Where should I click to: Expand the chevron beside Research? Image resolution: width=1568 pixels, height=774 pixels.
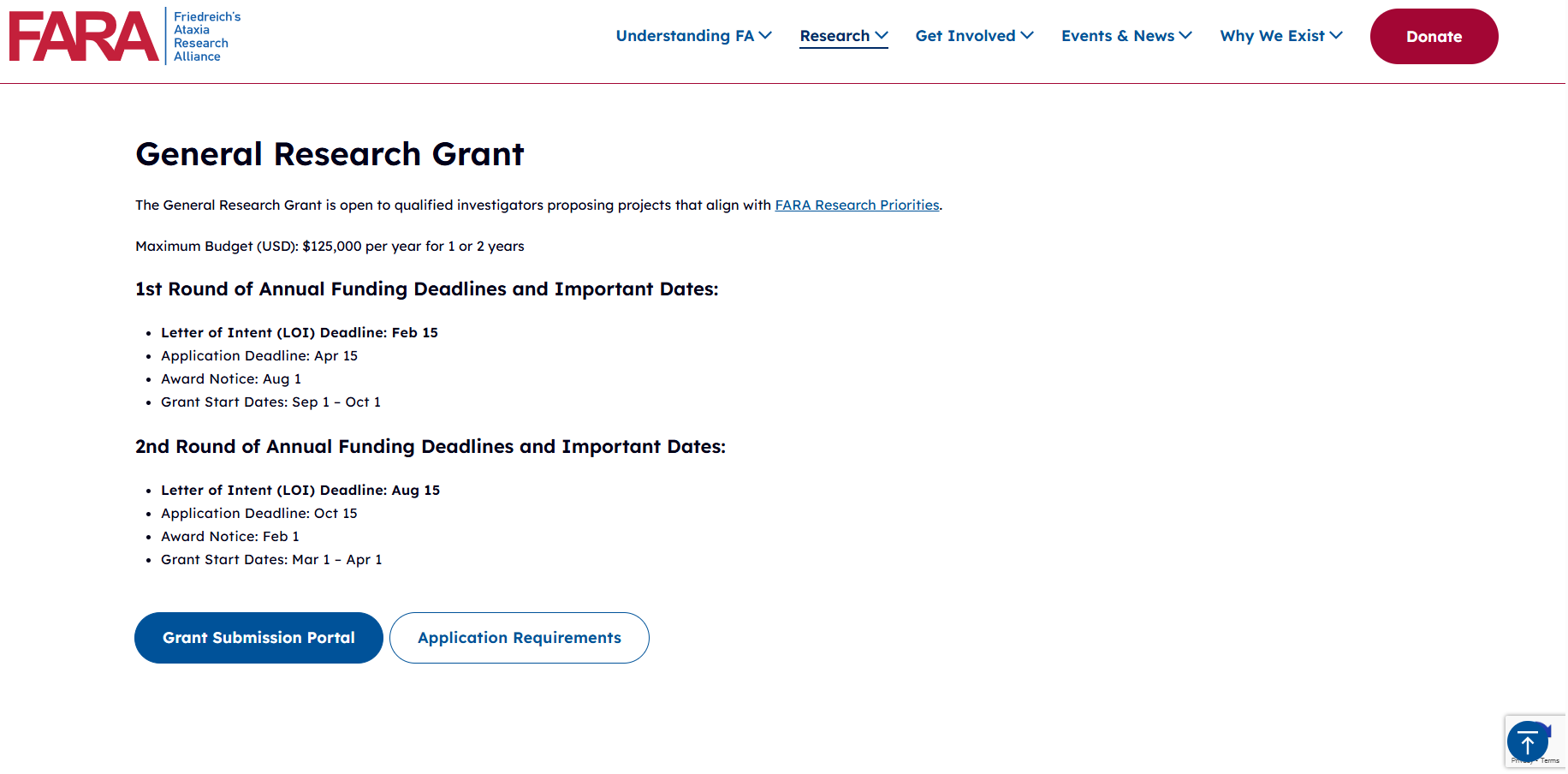pyautogui.click(x=881, y=35)
